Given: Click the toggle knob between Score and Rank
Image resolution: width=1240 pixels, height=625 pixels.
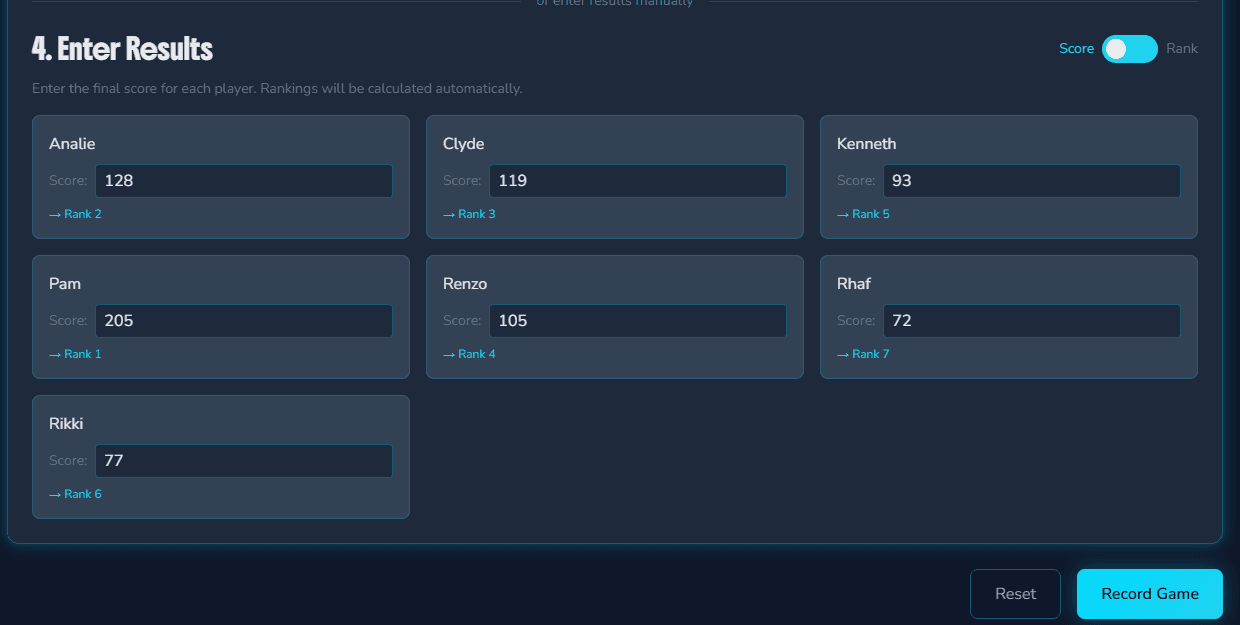Looking at the screenshot, I should [x=1118, y=48].
